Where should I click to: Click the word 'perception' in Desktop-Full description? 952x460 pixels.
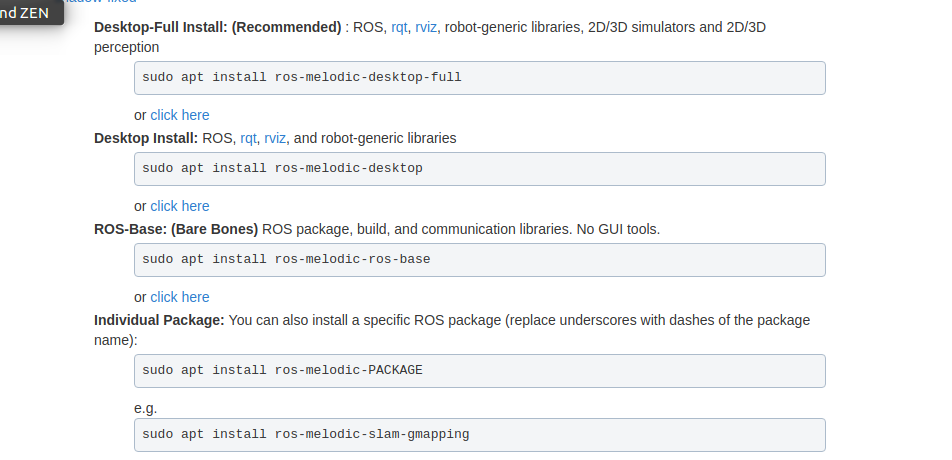126,47
